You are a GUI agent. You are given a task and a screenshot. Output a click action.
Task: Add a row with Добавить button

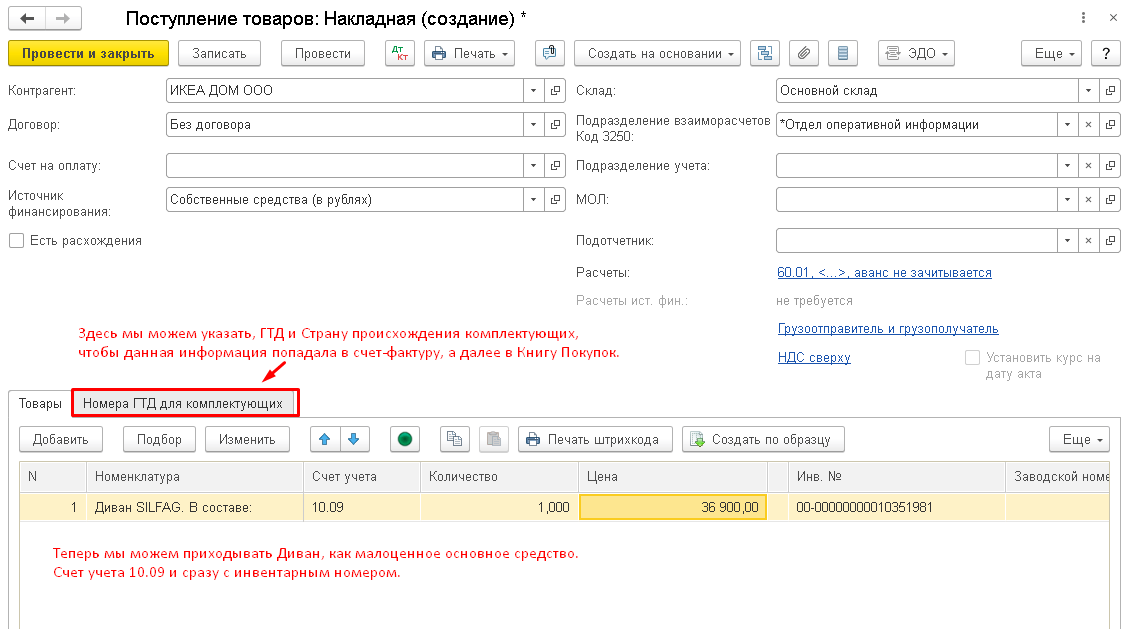tap(60, 439)
